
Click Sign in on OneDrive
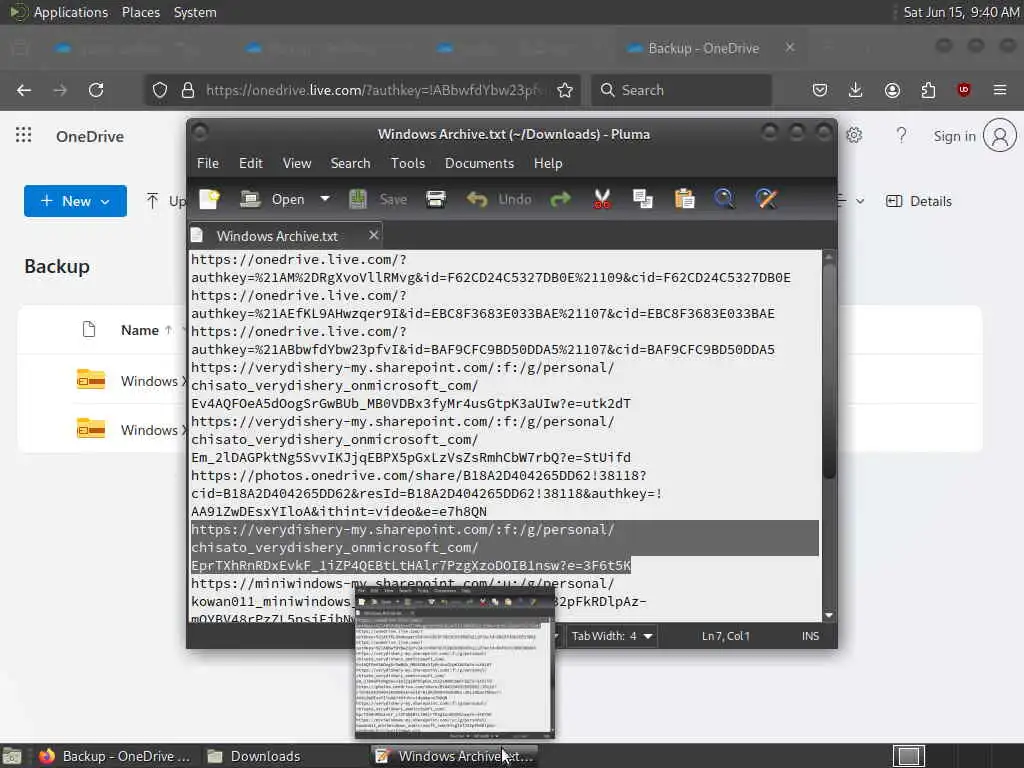click(x=954, y=136)
